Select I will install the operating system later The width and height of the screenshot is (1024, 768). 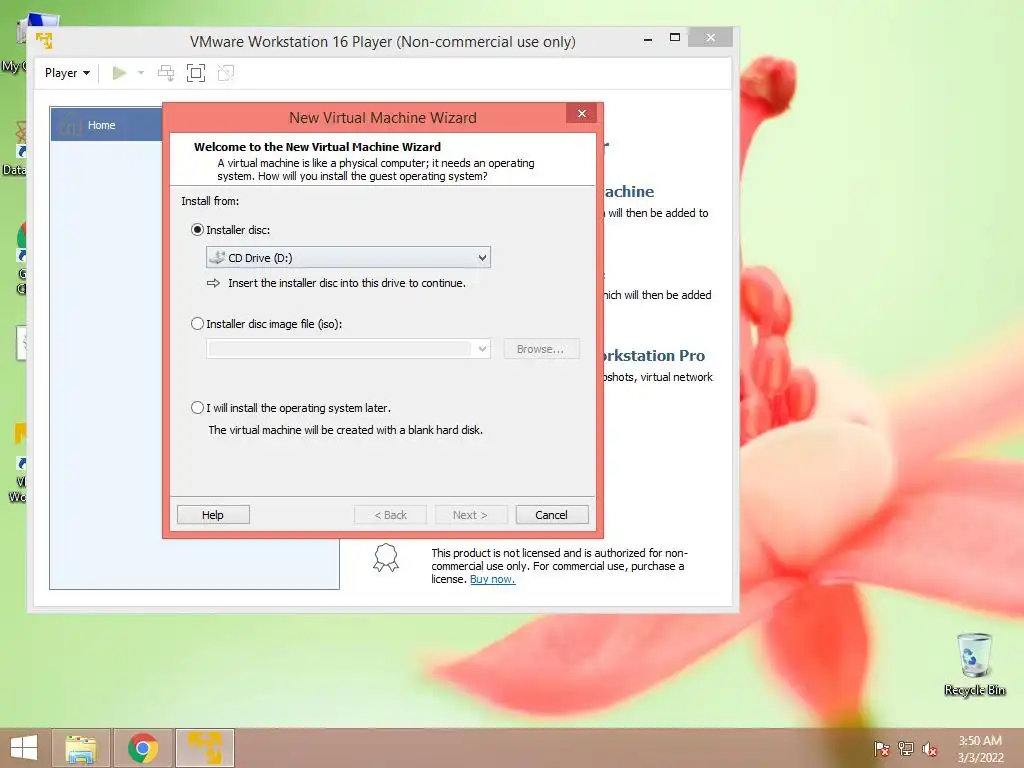tap(197, 408)
